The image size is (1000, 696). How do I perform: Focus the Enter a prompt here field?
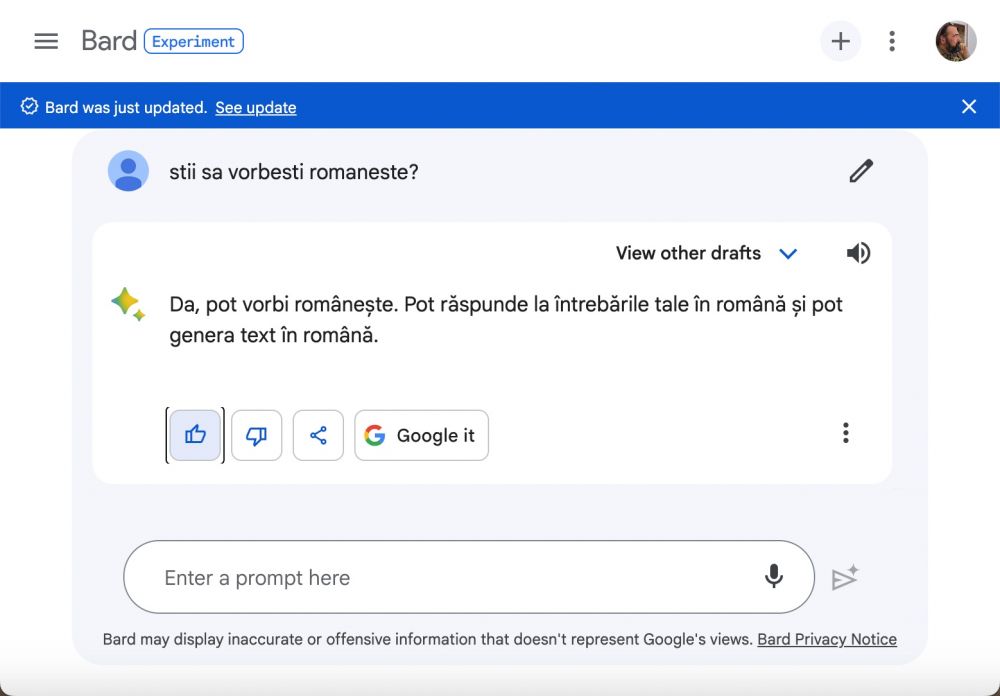(469, 577)
